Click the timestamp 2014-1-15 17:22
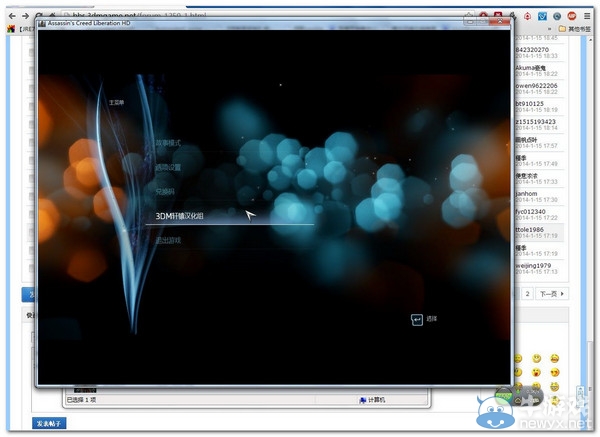 click(536, 218)
